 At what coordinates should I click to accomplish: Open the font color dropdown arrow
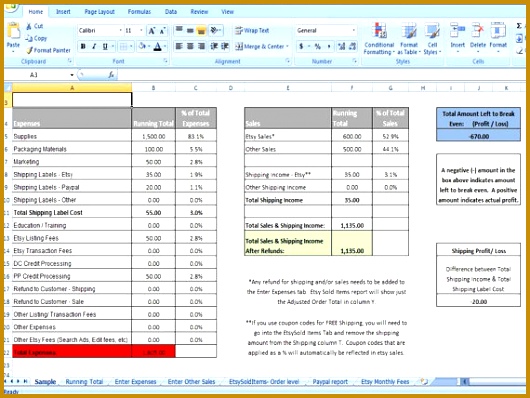coord(165,46)
